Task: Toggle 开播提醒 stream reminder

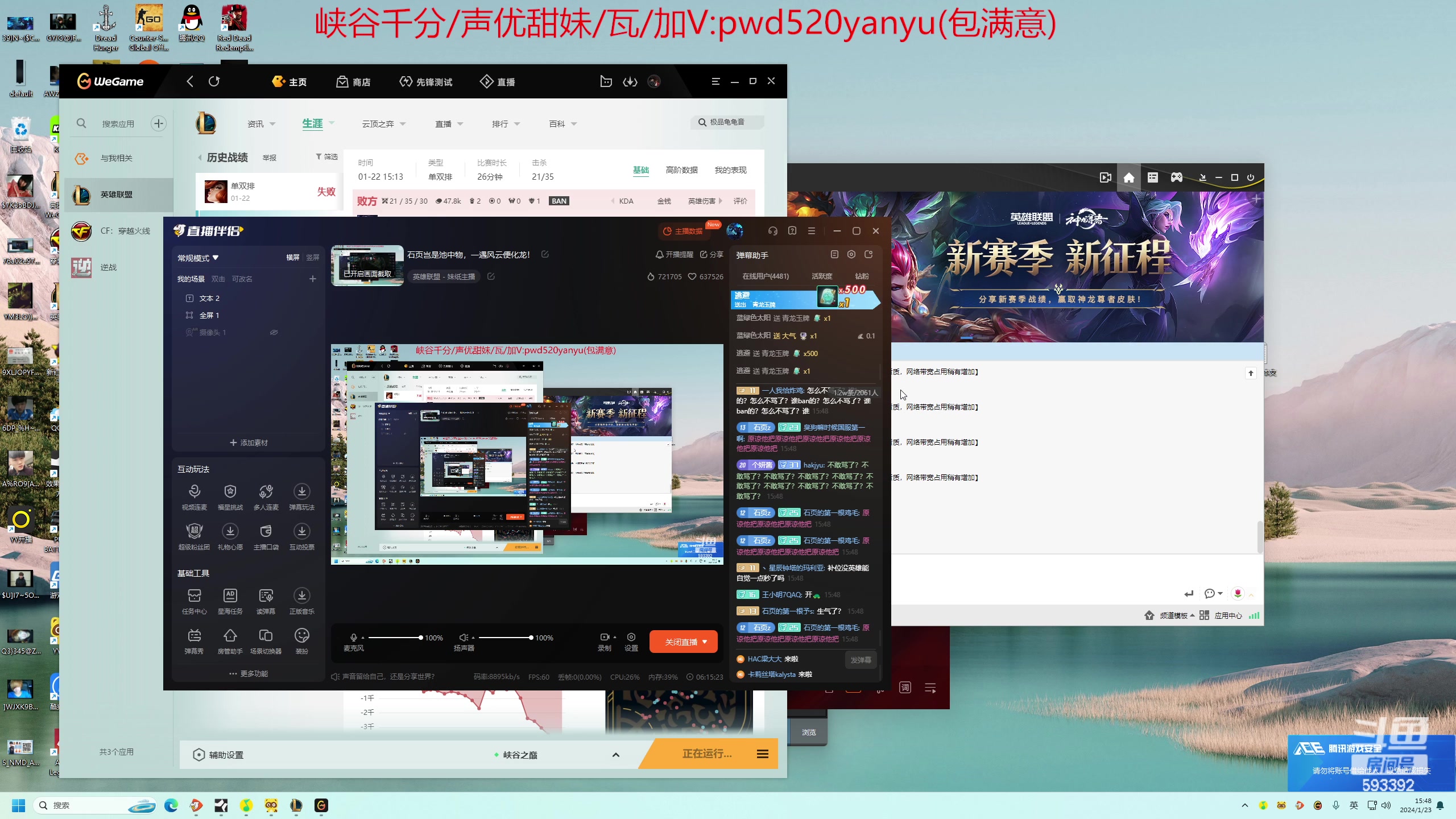Action: pyautogui.click(x=674, y=254)
